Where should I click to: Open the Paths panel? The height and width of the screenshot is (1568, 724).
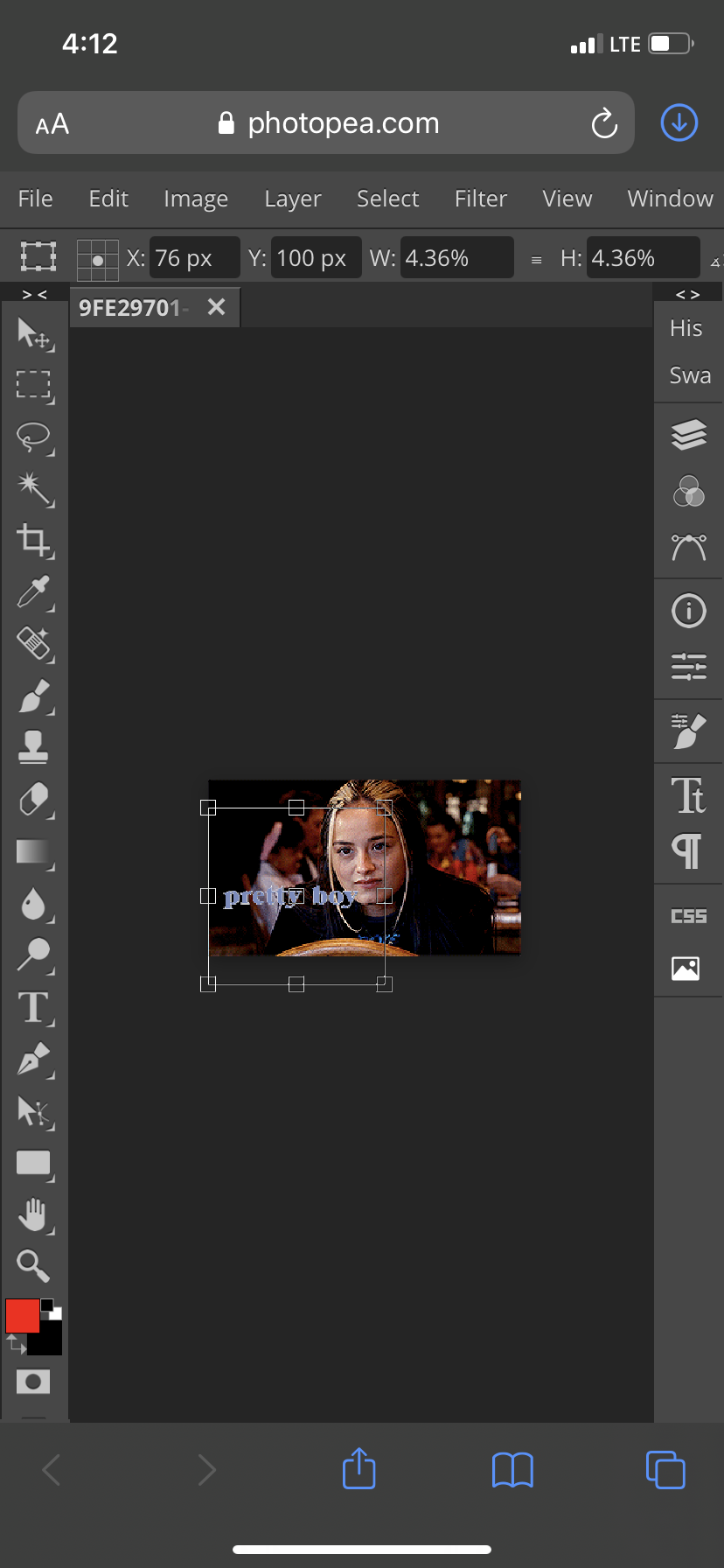click(x=689, y=548)
